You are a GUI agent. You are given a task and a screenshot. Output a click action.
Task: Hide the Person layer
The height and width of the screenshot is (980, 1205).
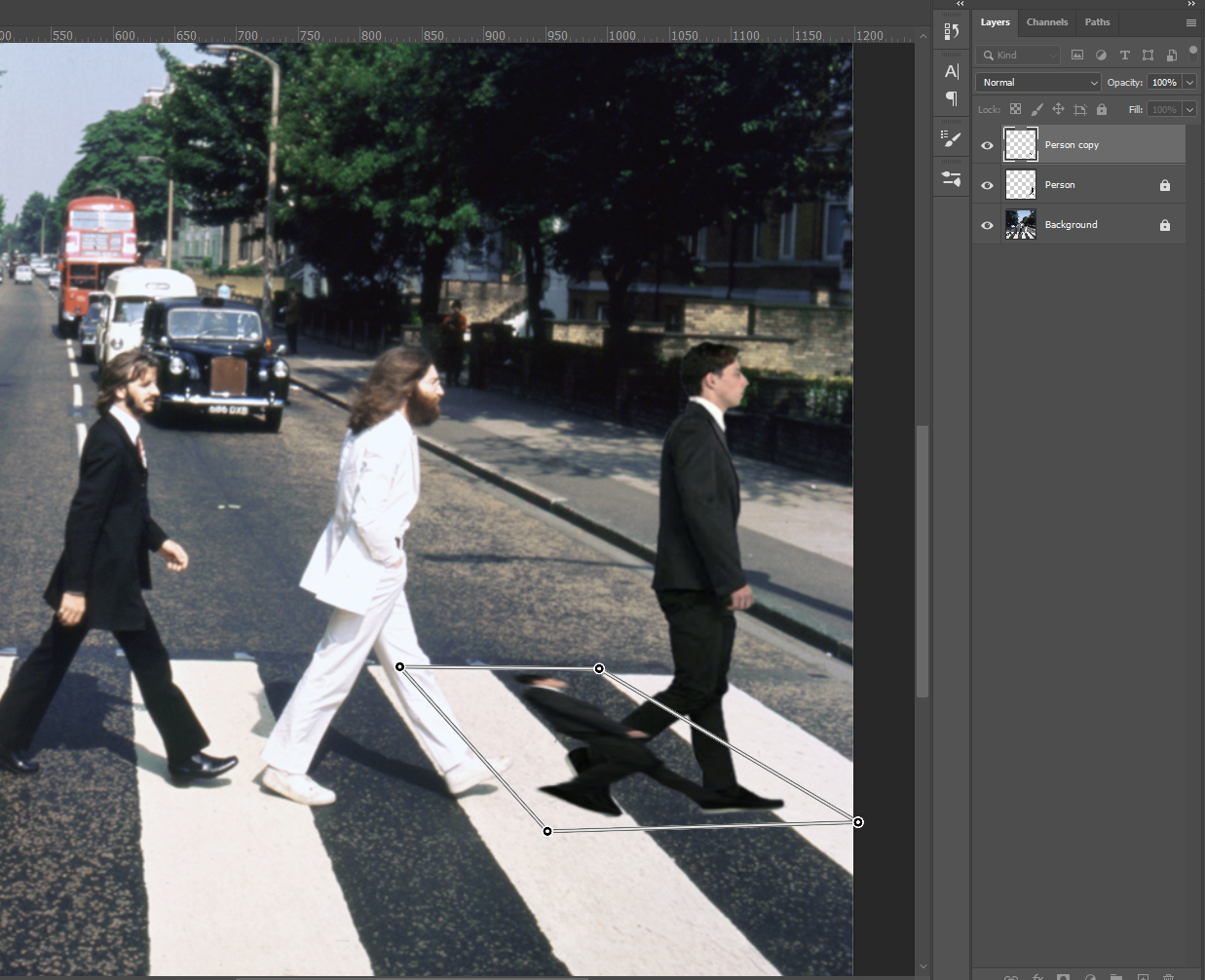pyautogui.click(x=987, y=185)
